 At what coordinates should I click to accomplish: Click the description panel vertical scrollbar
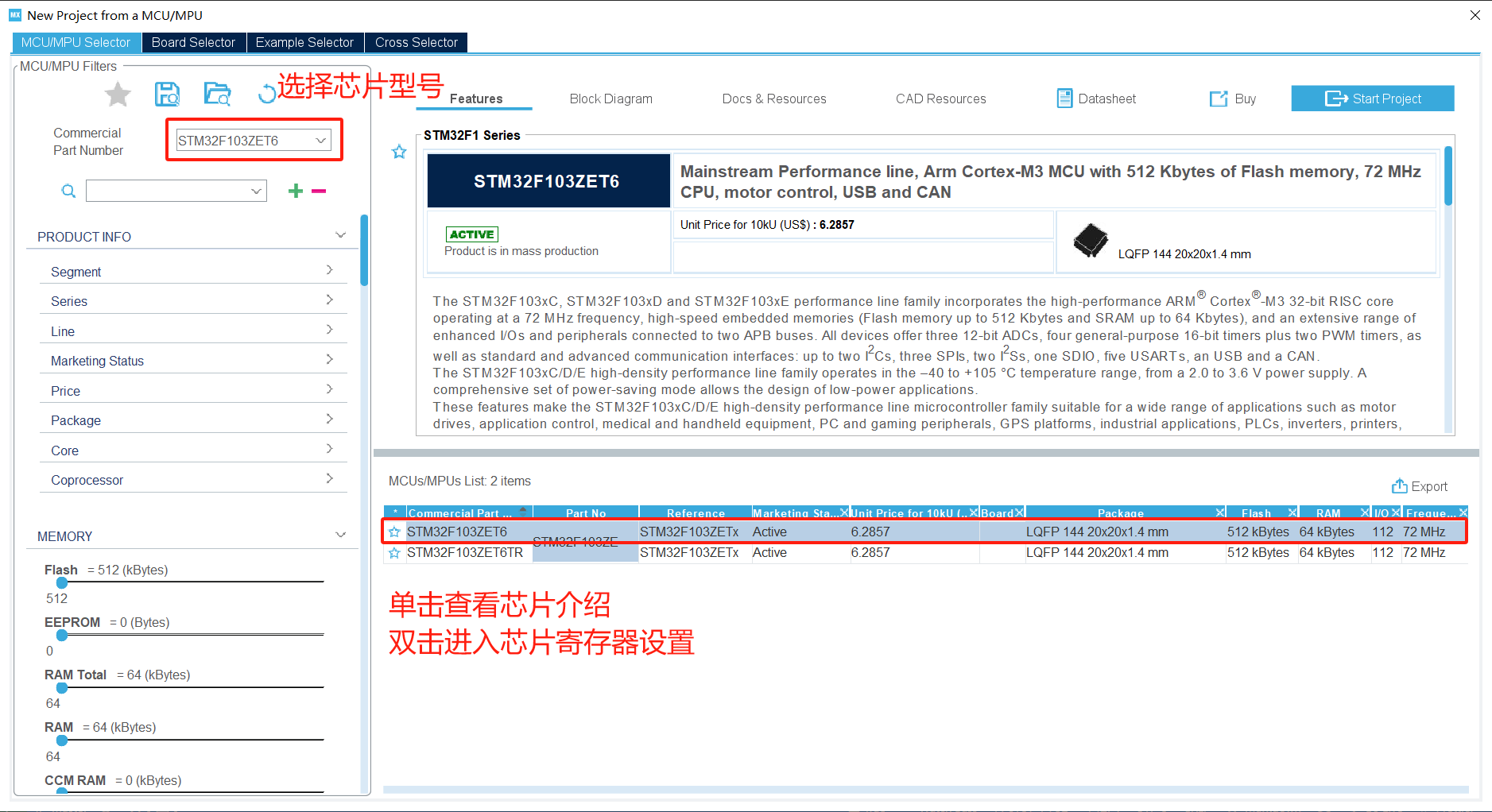pyautogui.click(x=1448, y=176)
